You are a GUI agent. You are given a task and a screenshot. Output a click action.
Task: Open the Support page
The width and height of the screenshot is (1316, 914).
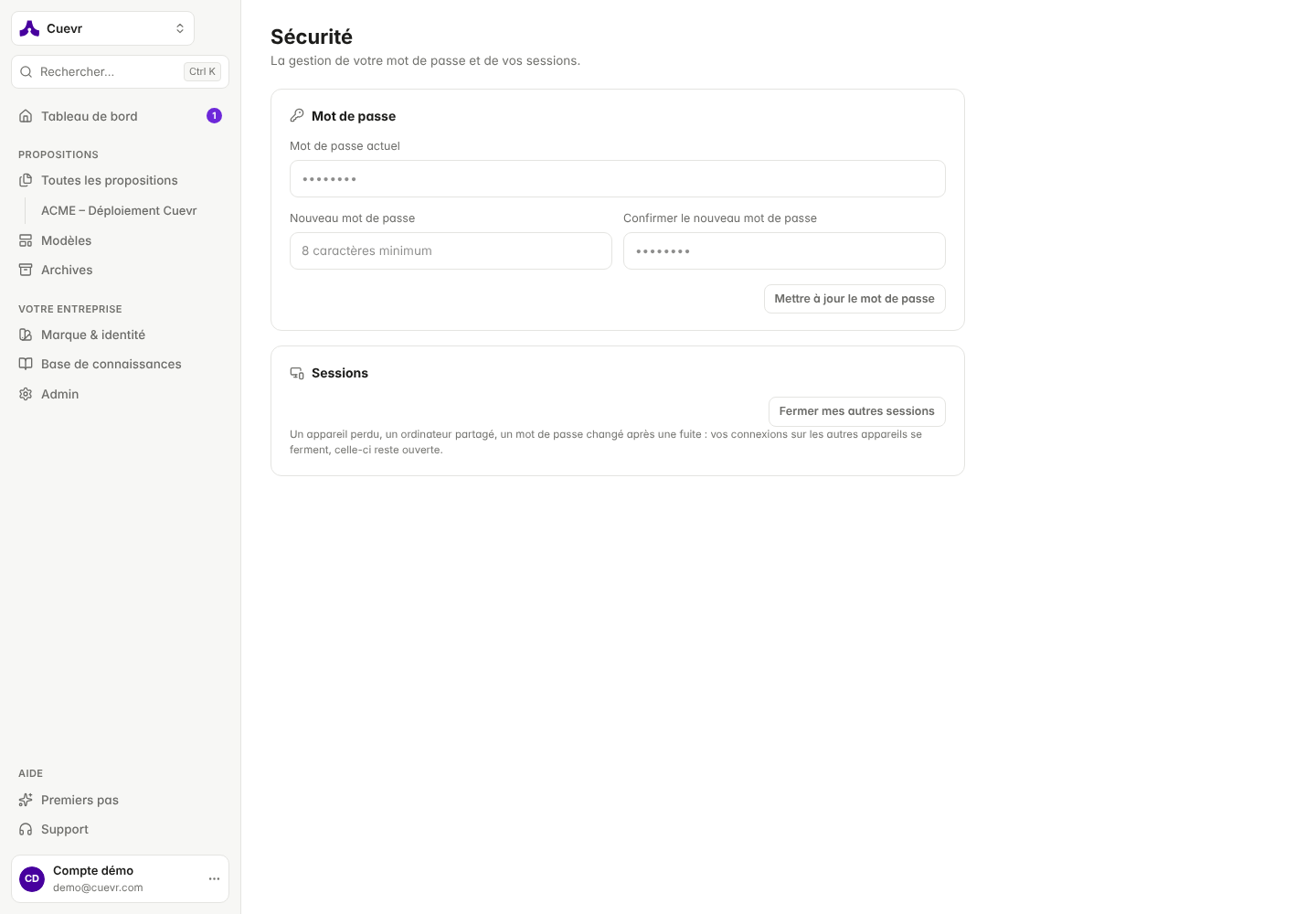[120, 829]
